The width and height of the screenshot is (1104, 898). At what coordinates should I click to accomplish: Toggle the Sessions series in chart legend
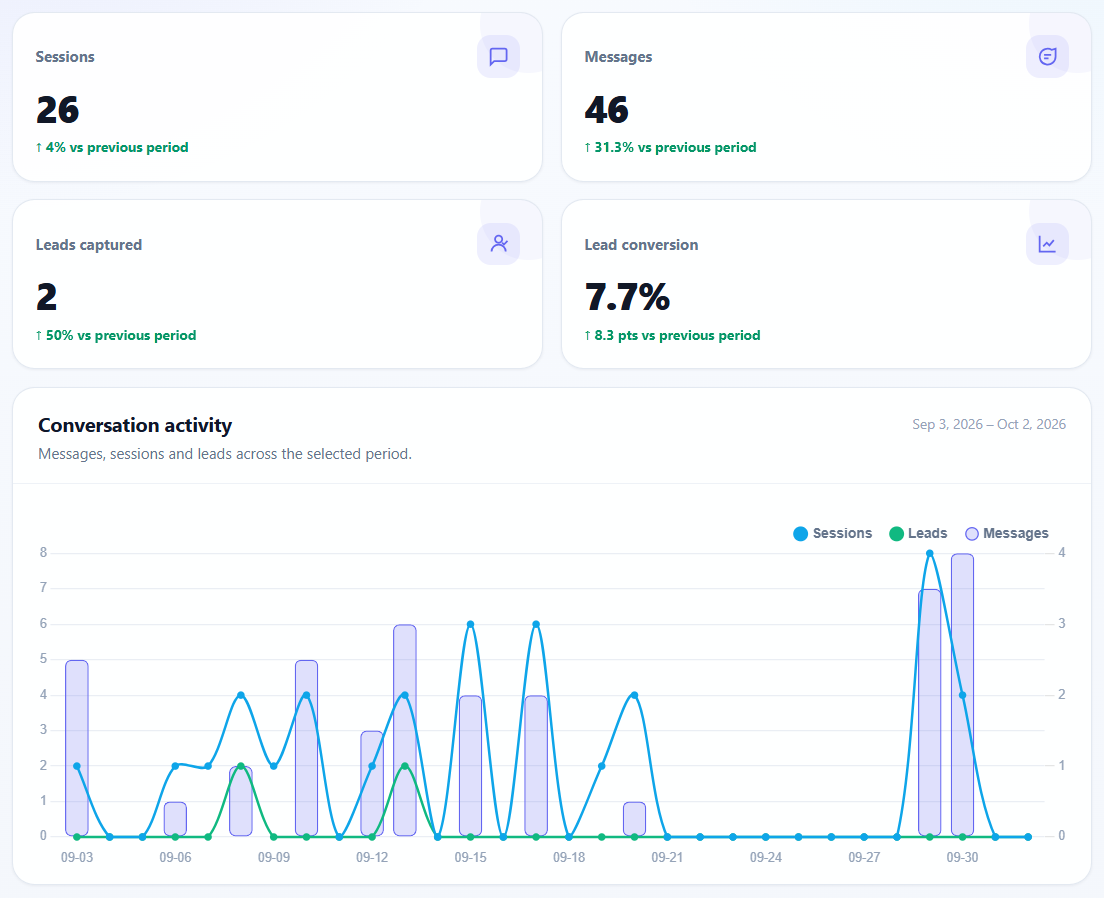pyautogui.click(x=832, y=533)
